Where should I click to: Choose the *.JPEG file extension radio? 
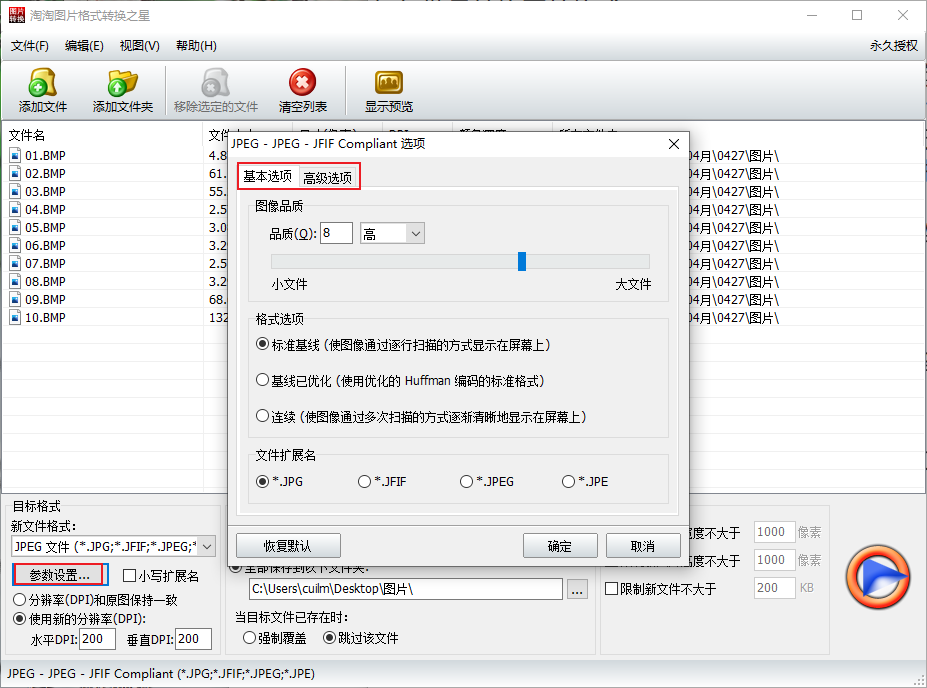[x=466, y=481]
